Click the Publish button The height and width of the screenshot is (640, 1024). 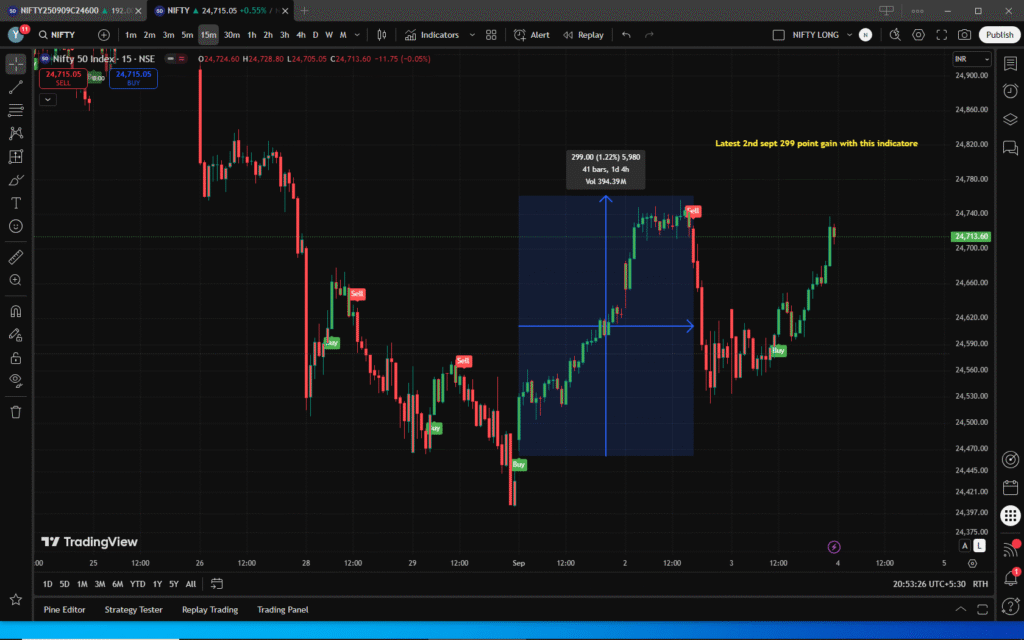pyautogui.click(x=999, y=35)
